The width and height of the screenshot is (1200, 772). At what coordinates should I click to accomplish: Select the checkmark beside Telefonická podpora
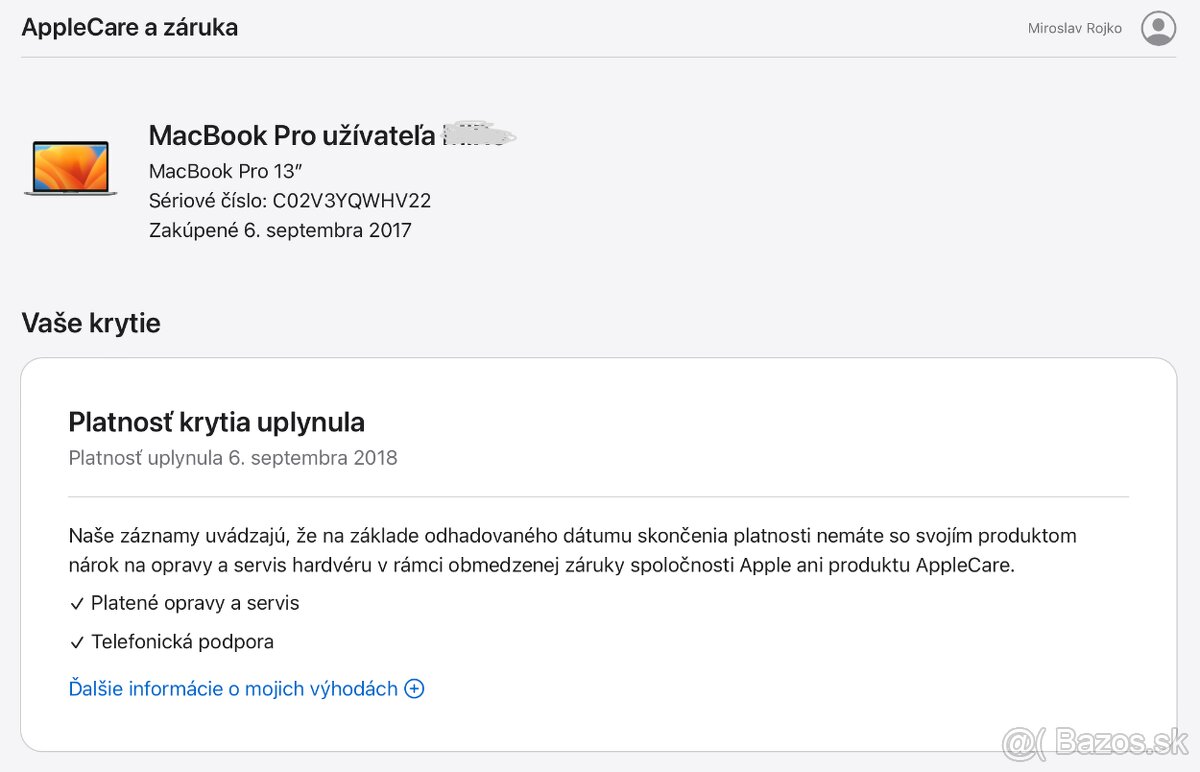[76, 641]
